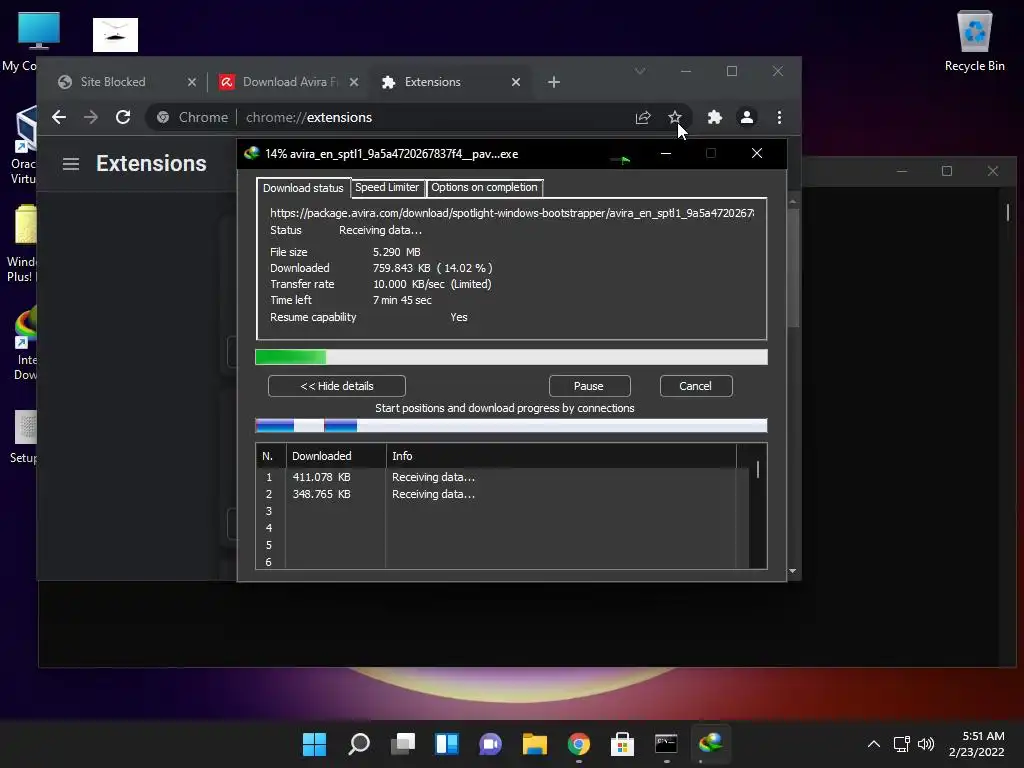Minimize the IDM download dialog
This screenshot has height=768, width=1024.
666,153
